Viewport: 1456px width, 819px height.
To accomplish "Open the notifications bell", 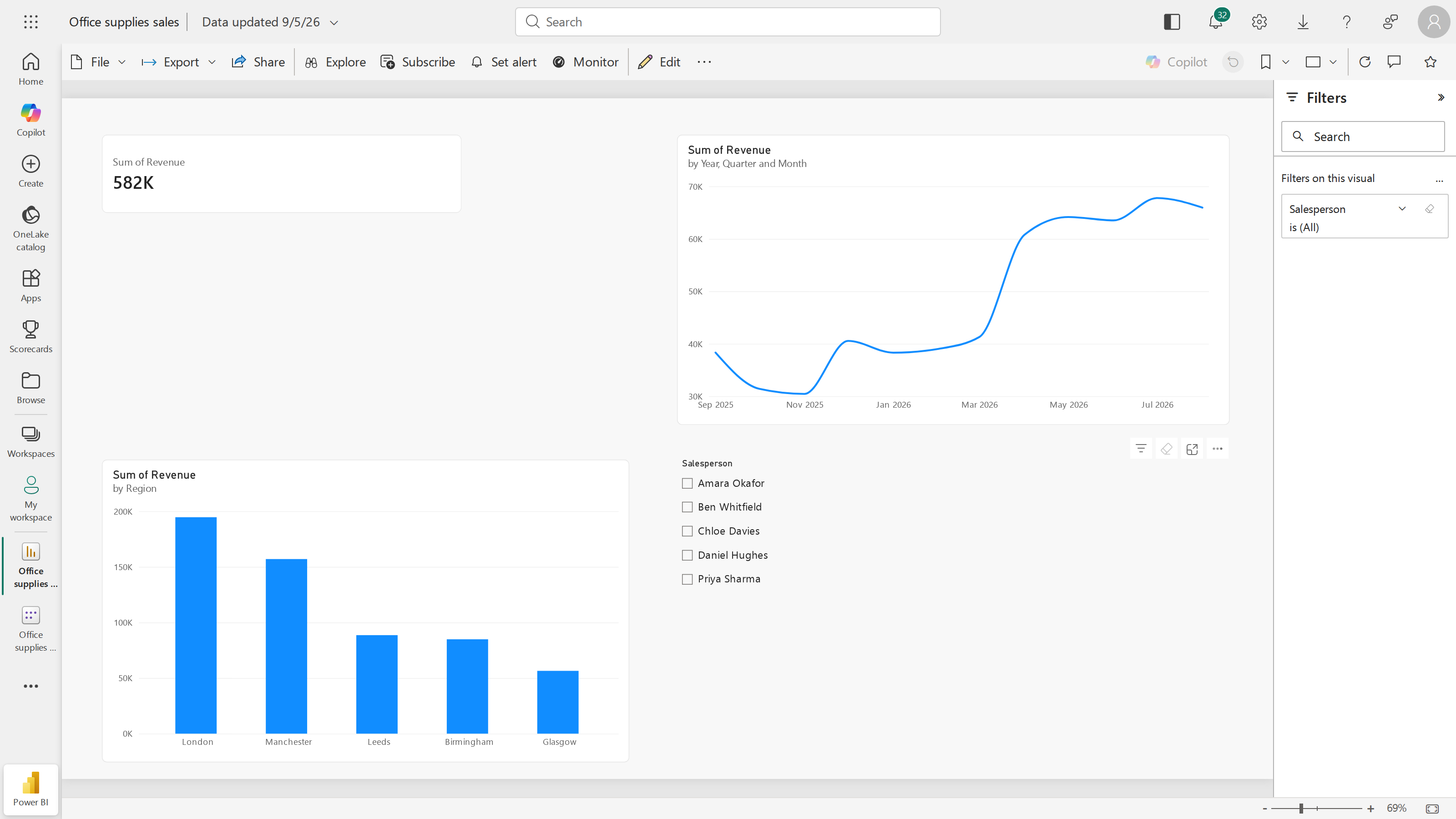I will (x=1215, y=22).
